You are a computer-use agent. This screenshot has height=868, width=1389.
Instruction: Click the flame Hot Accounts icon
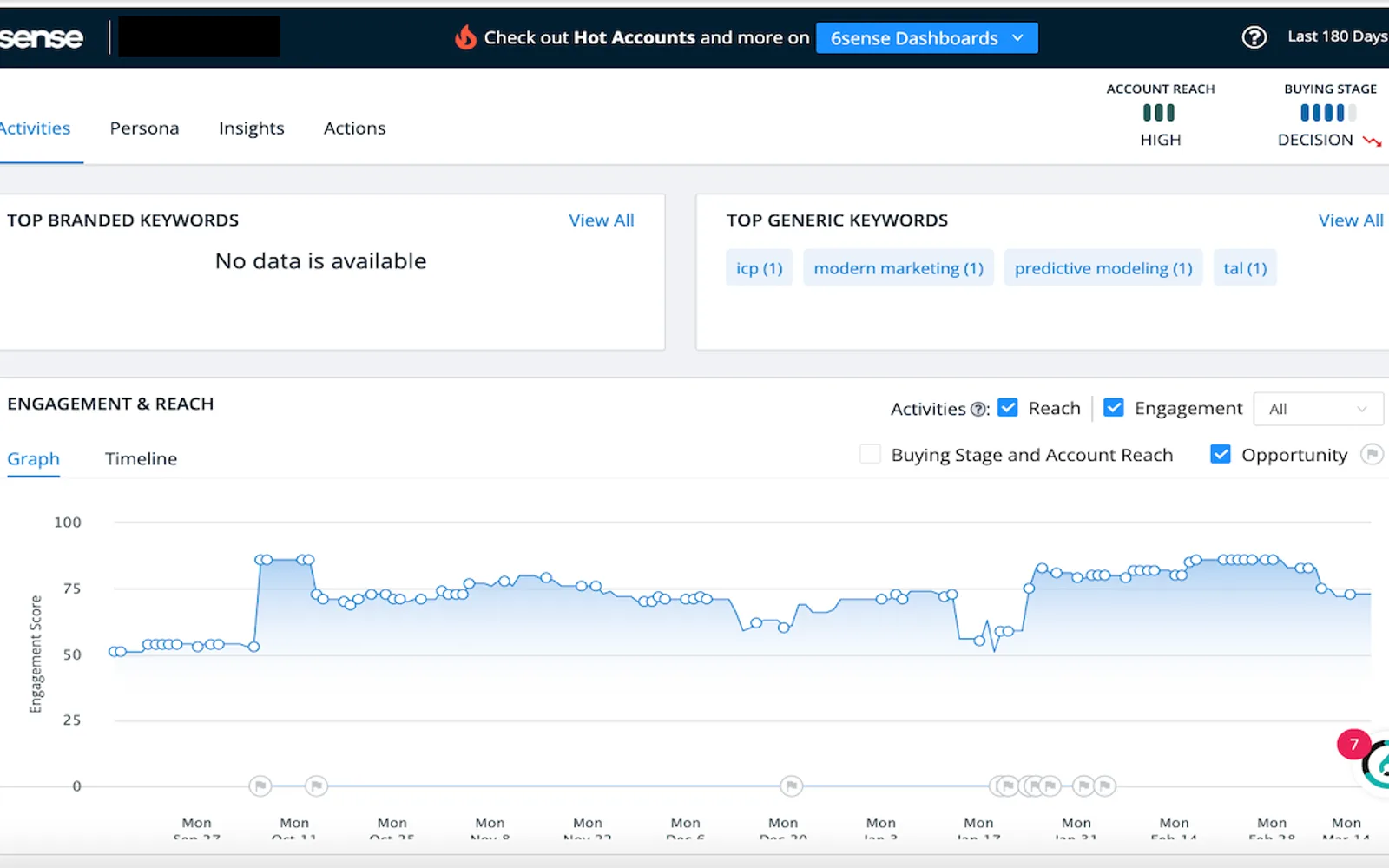[466, 37]
